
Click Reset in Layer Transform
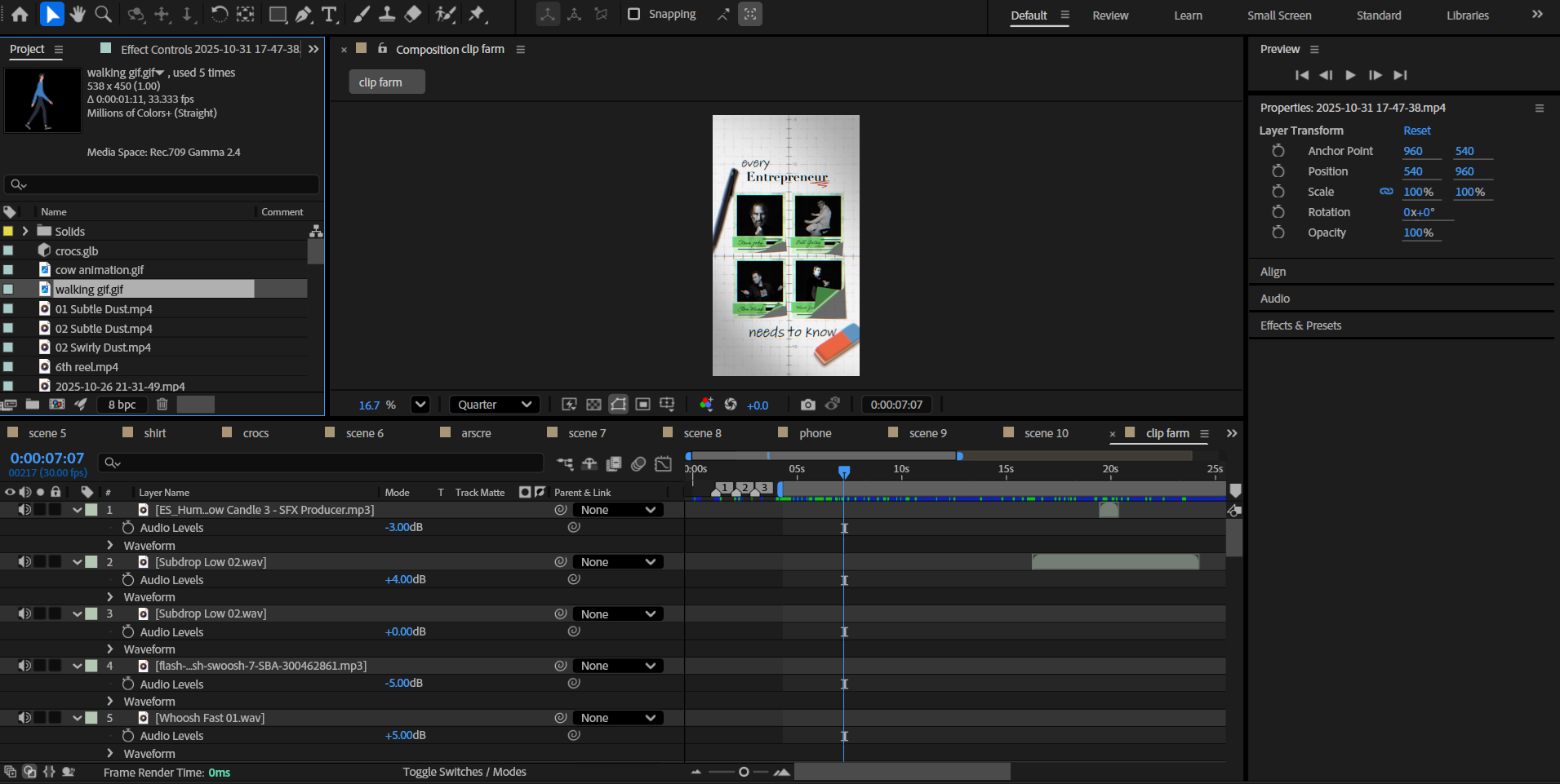pos(1416,131)
